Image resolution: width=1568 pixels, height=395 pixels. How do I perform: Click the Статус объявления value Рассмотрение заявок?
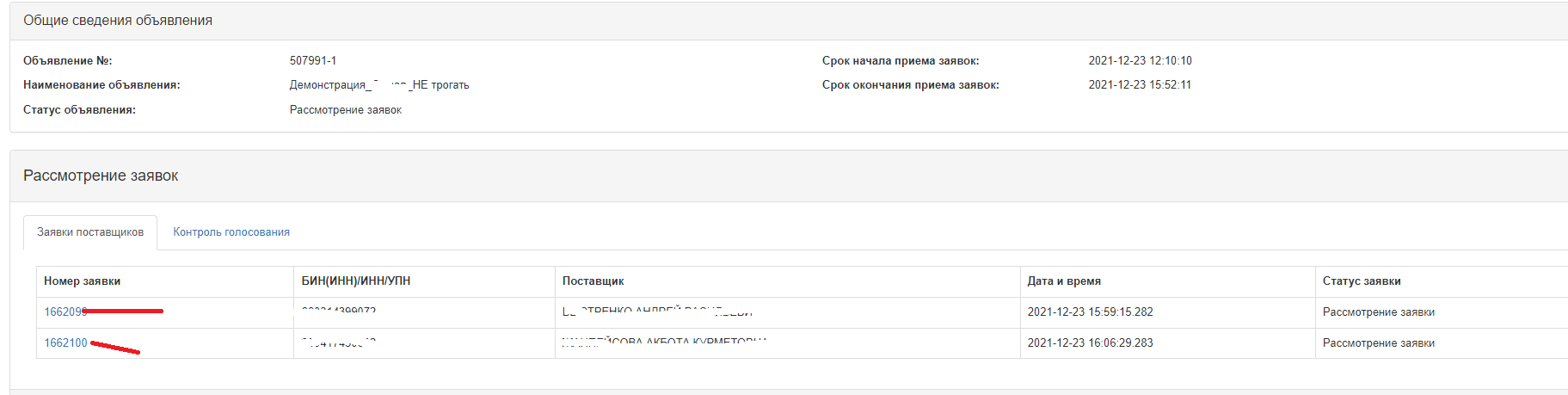tap(346, 110)
